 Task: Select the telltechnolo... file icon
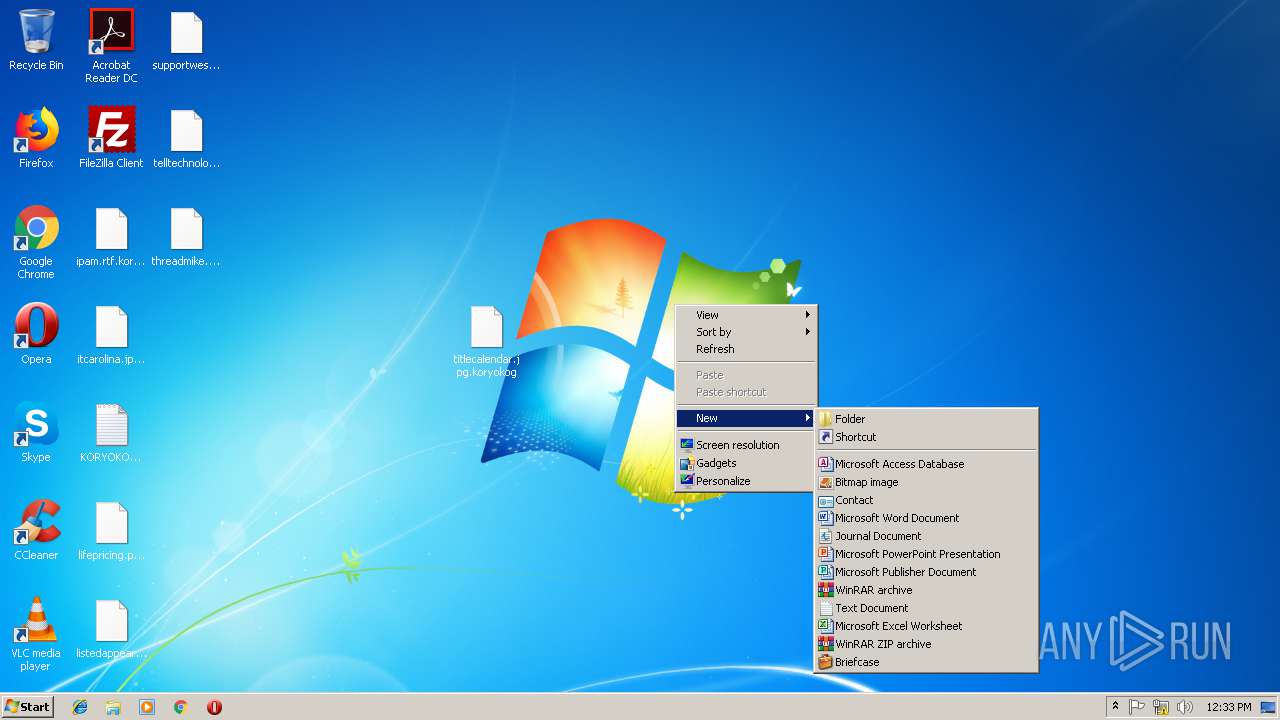coord(186,138)
